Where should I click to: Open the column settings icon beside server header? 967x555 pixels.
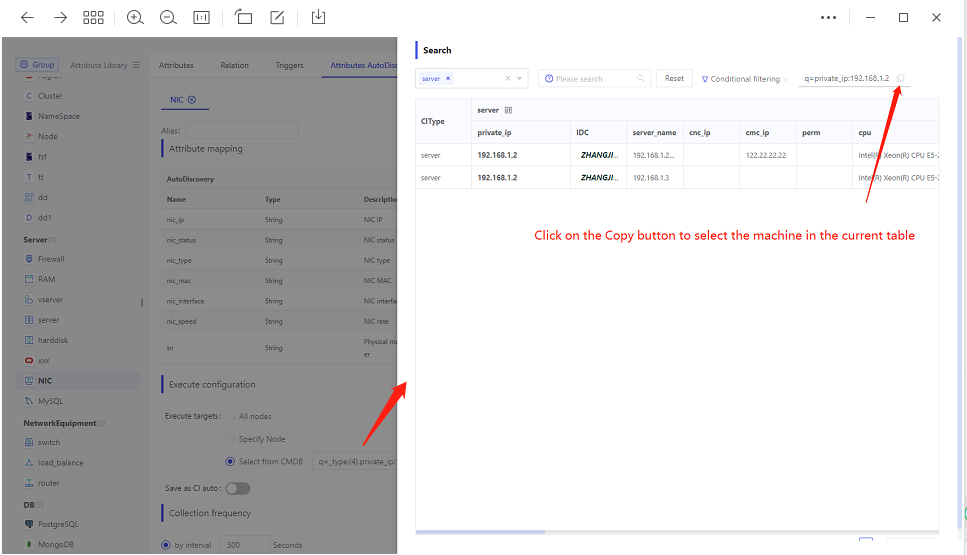[x=508, y=110]
